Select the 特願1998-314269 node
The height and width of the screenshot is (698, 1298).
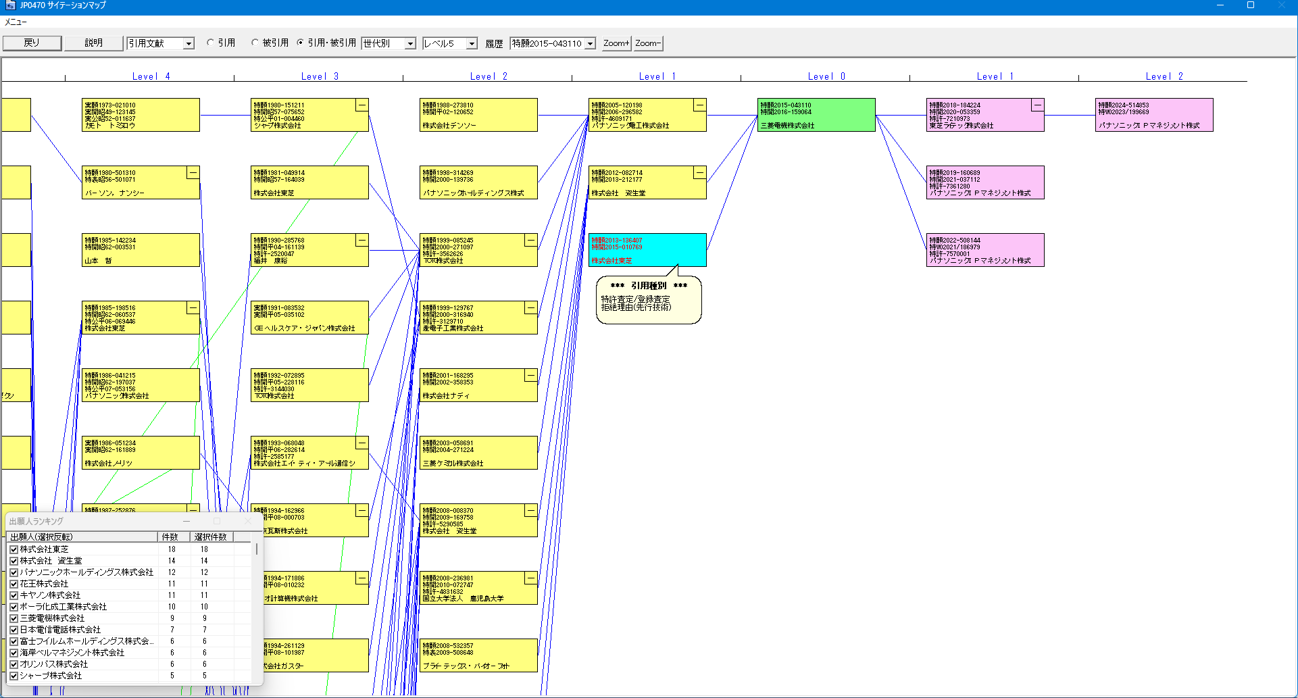click(x=478, y=183)
